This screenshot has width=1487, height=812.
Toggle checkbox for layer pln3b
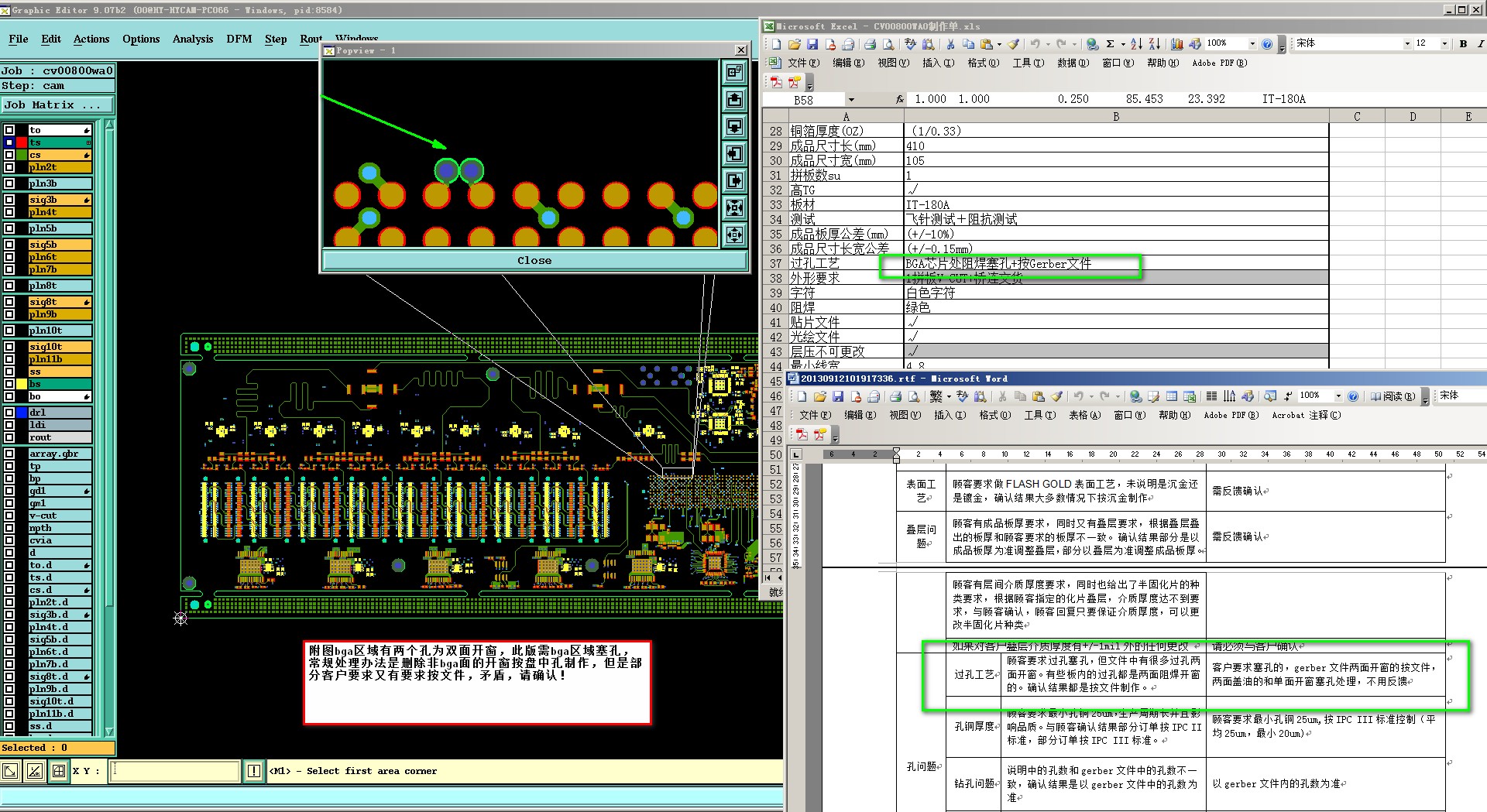[x=9, y=183]
